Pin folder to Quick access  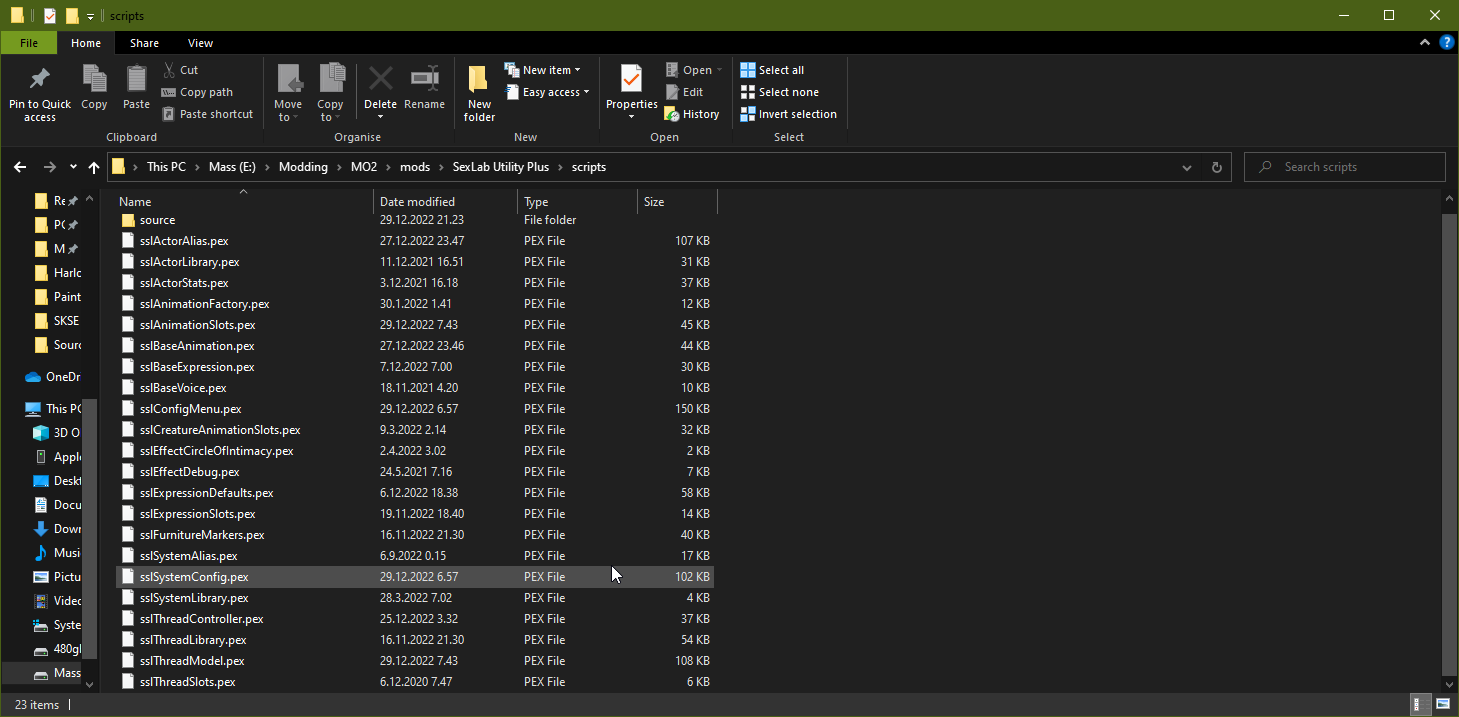[40, 94]
